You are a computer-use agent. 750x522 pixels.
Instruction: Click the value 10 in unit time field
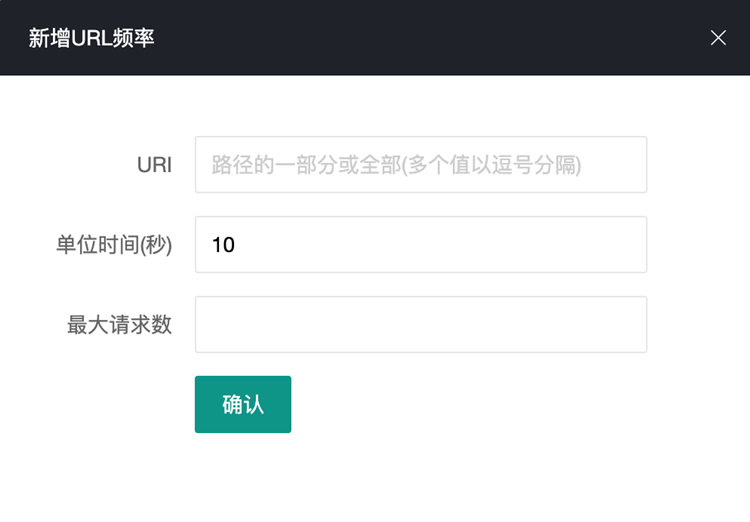pyautogui.click(x=224, y=245)
